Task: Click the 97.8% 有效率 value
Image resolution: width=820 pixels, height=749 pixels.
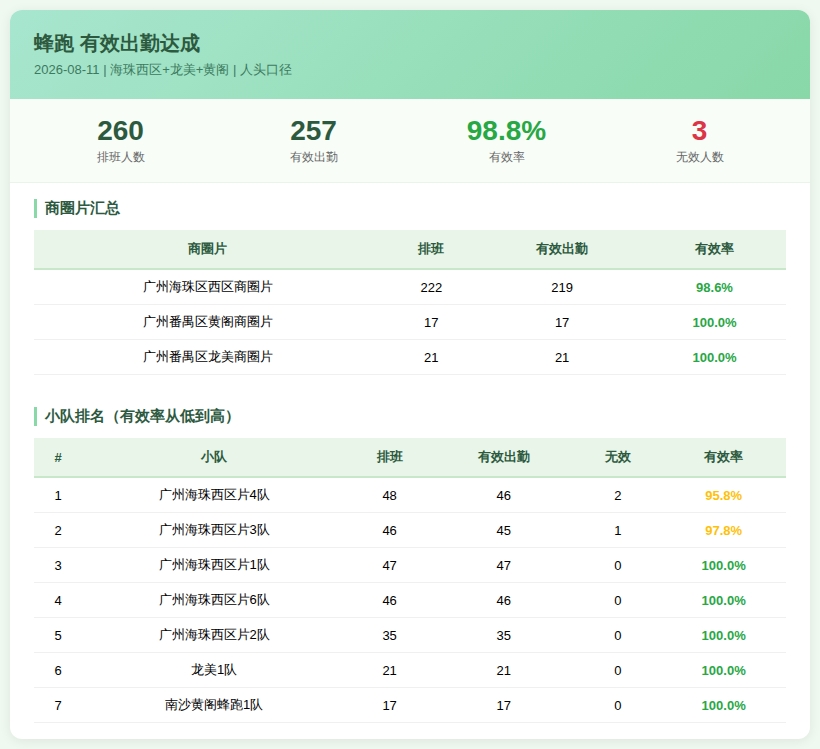Action: tap(723, 531)
